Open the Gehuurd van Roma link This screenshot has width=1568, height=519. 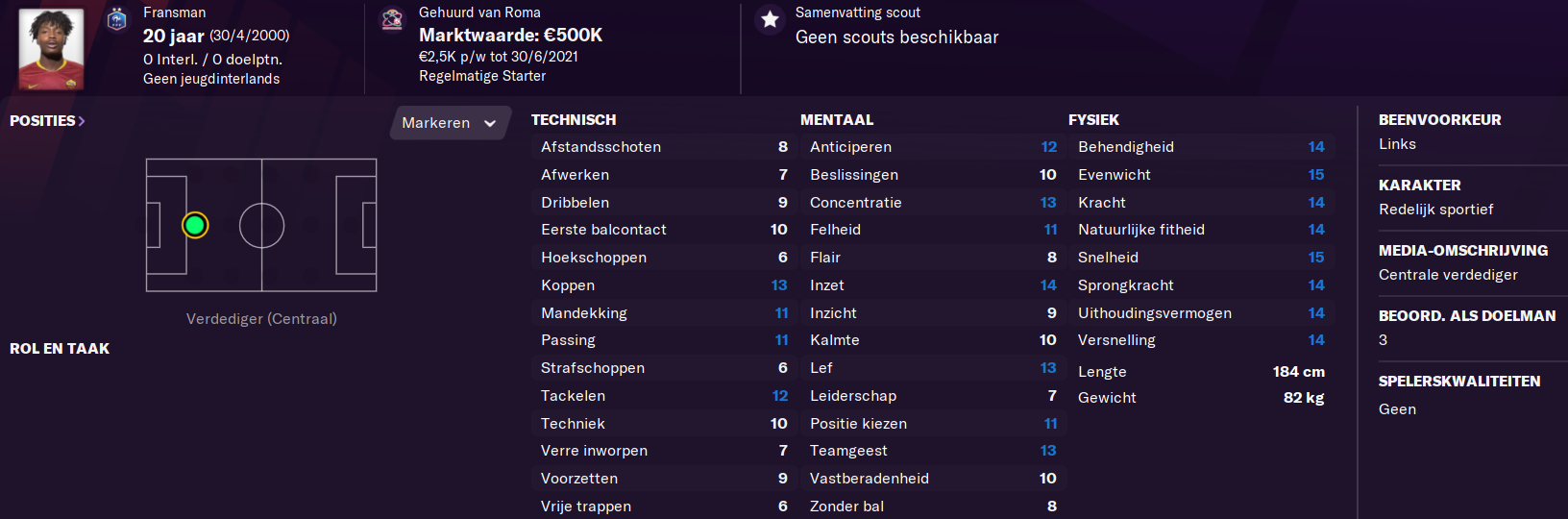[x=479, y=12]
